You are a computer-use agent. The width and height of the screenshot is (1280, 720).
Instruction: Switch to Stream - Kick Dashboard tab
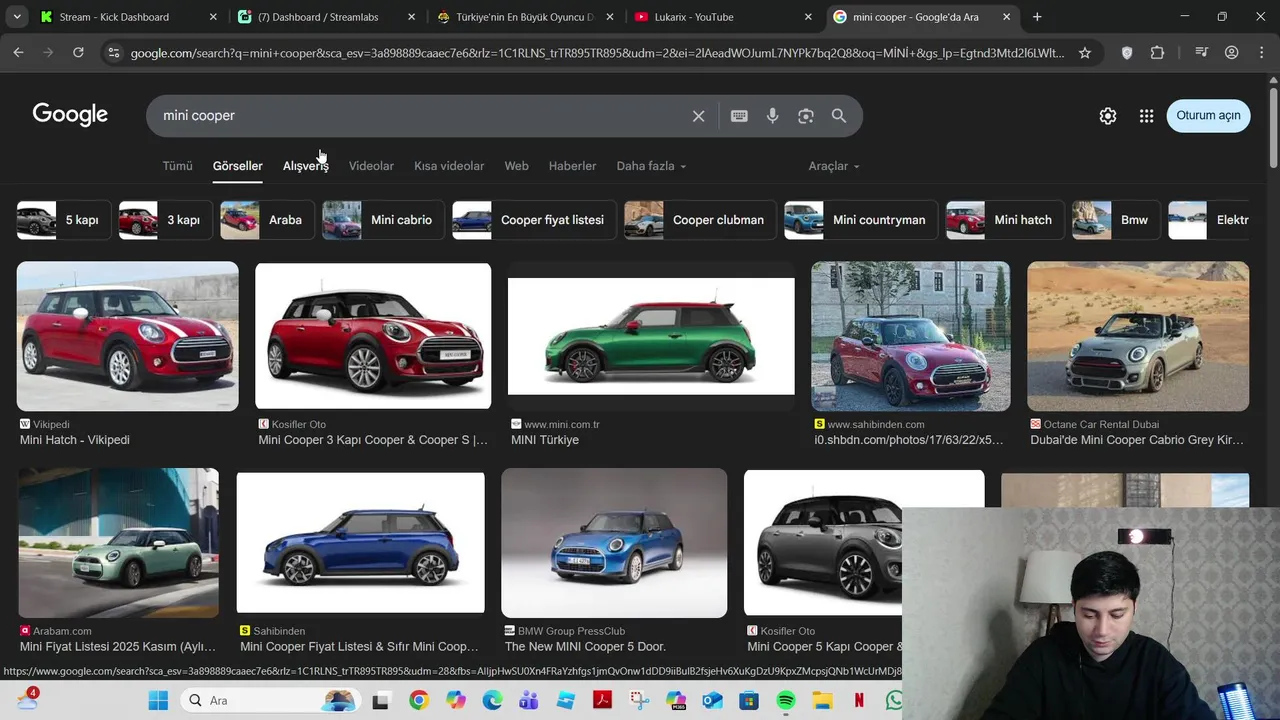click(x=128, y=17)
